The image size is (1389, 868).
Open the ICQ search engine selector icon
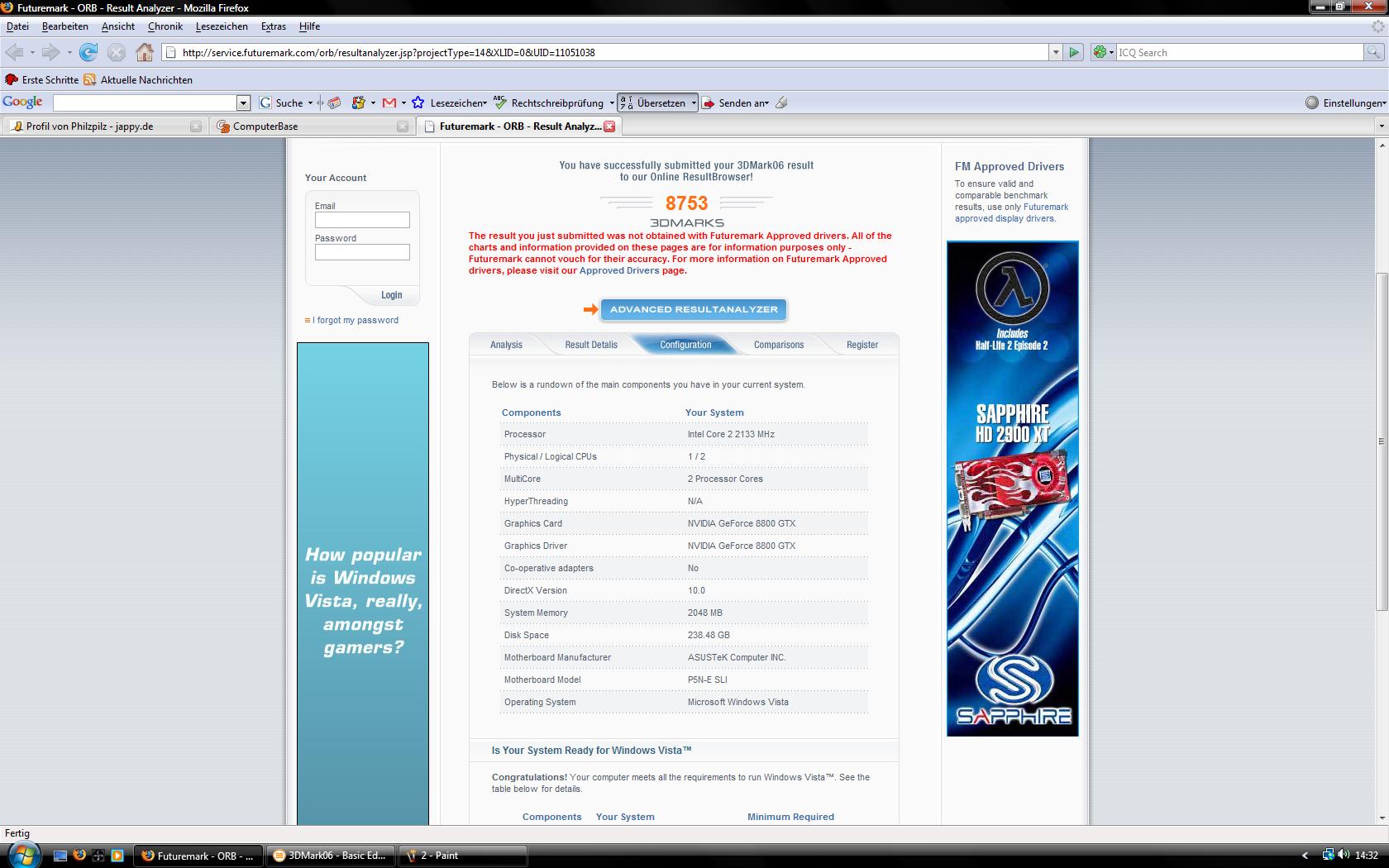(1103, 52)
